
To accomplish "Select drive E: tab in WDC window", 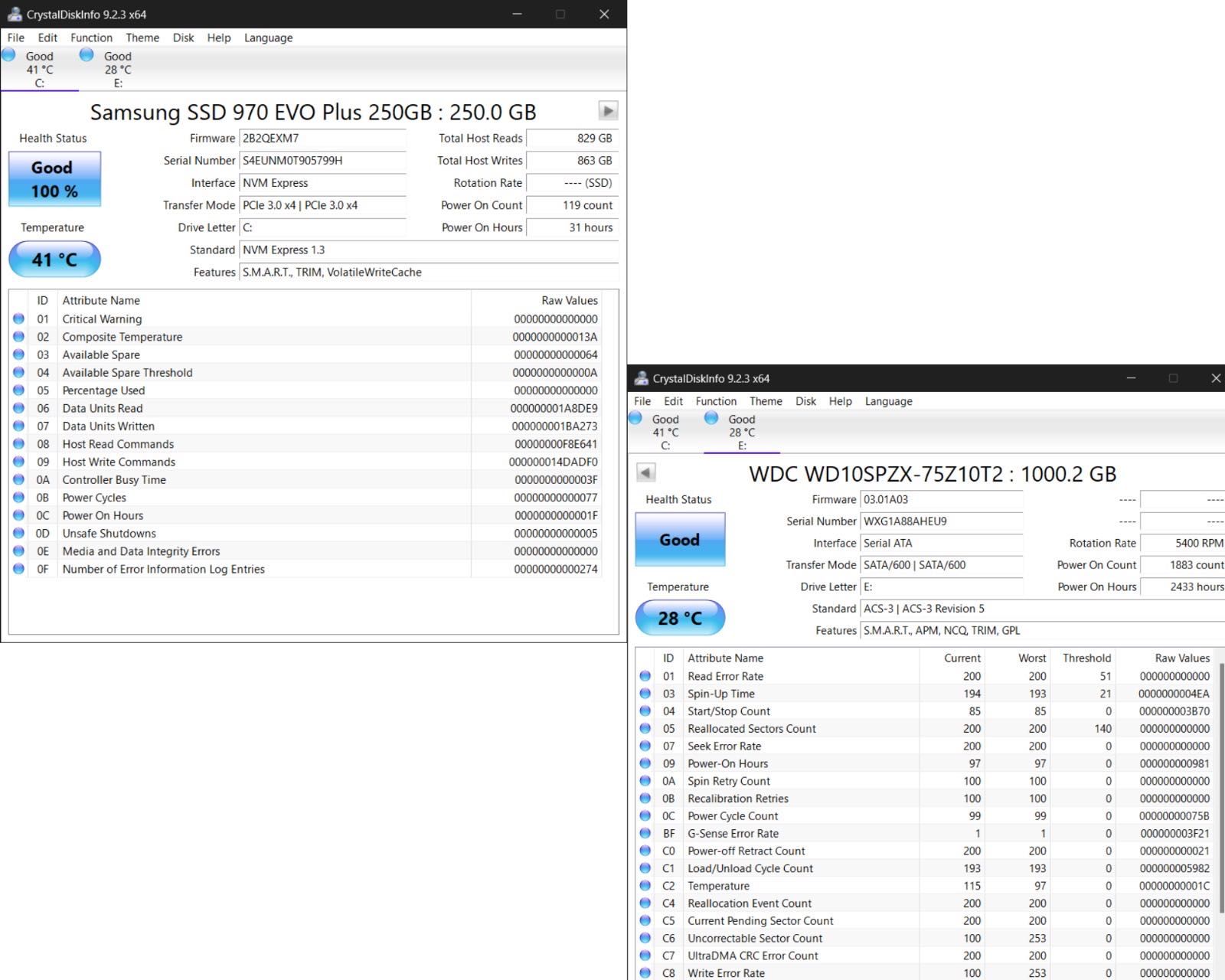I will click(741, 432).
